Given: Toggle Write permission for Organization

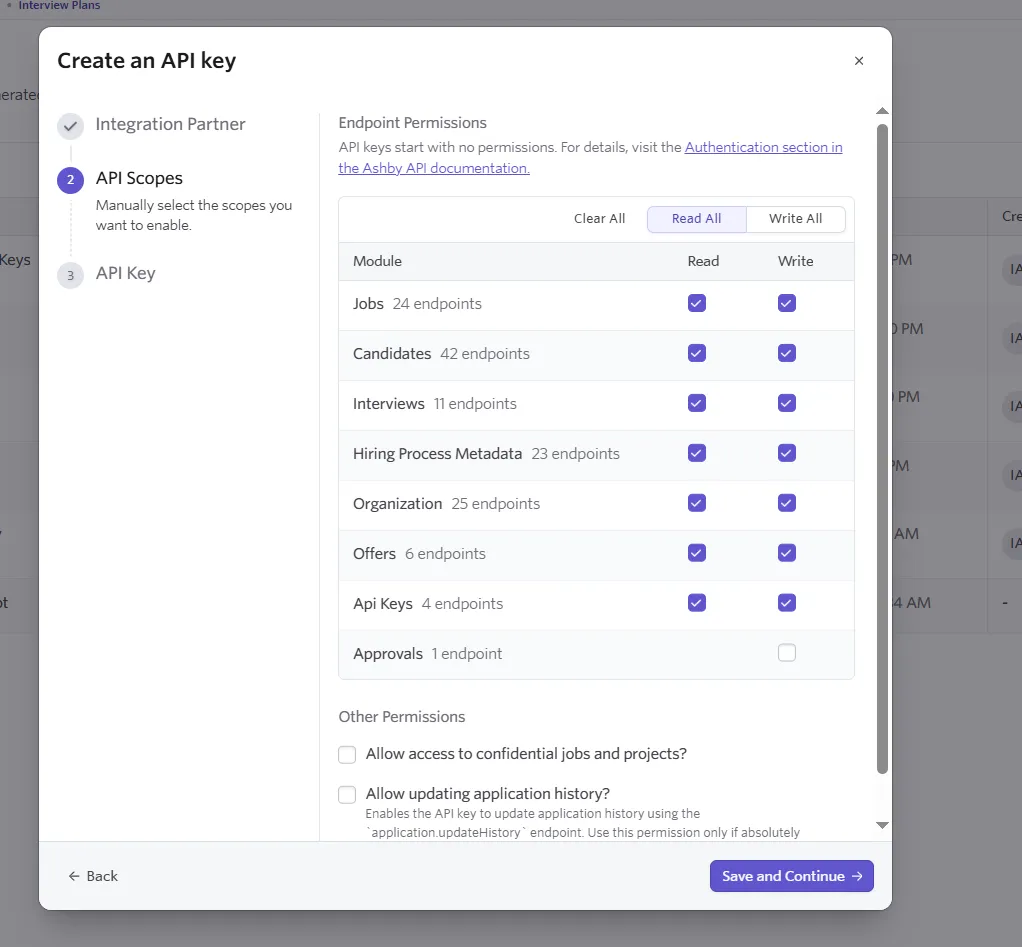Looking at the screenshot, I should pyautogui.click(x=787, y=503).
